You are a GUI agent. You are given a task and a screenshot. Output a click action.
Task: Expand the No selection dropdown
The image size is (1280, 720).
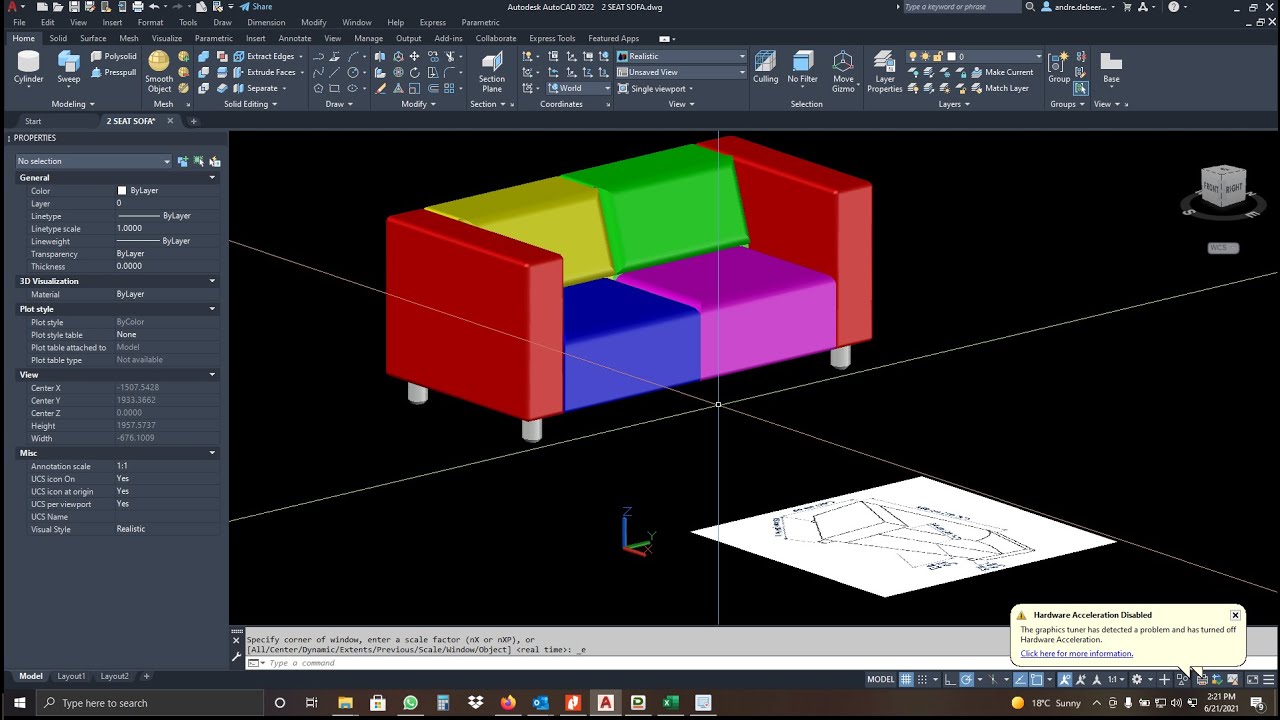pyautogui.click(x=94, y=161)
